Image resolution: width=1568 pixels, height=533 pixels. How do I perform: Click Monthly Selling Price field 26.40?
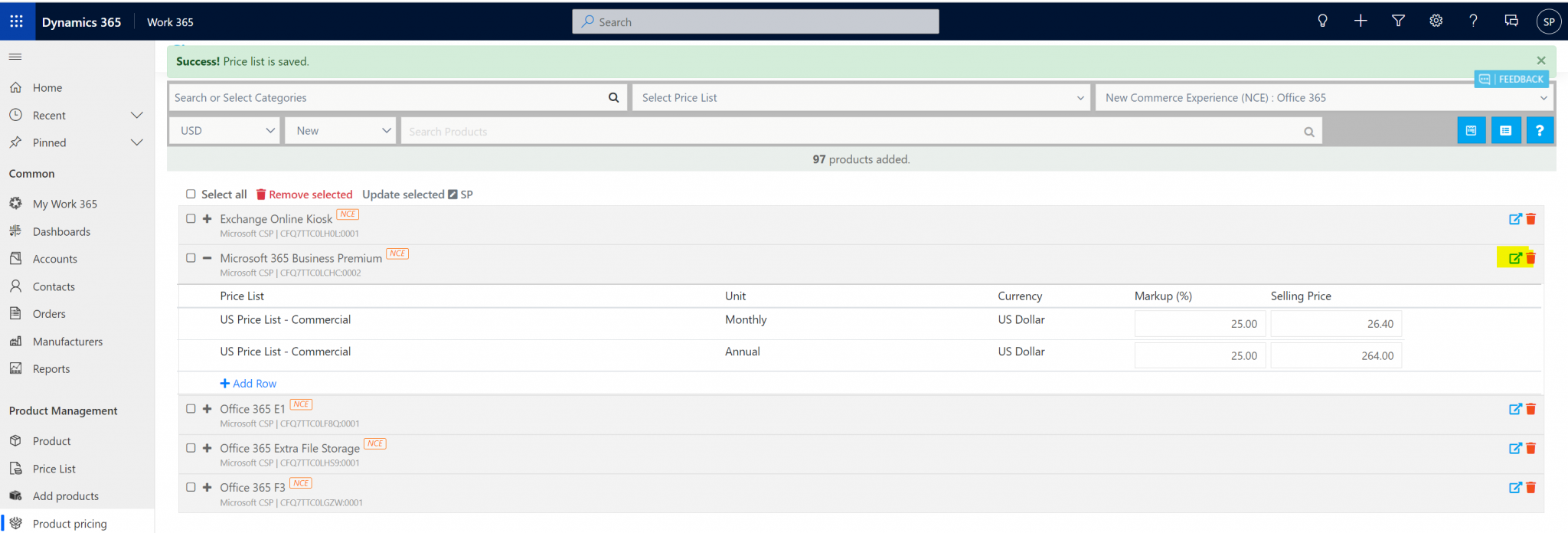coord(1336,324)
